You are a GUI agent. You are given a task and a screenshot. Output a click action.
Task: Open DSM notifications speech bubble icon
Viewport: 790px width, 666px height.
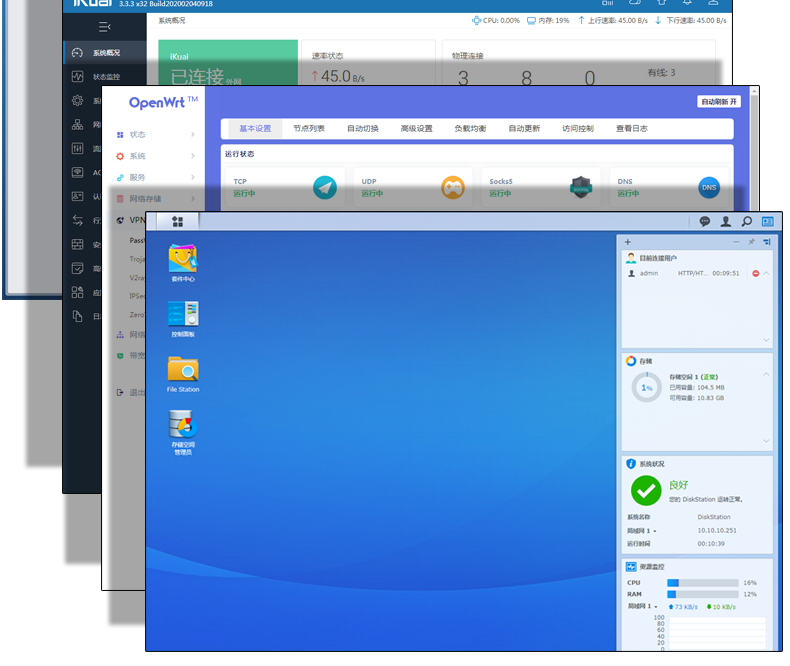point(704,221)
